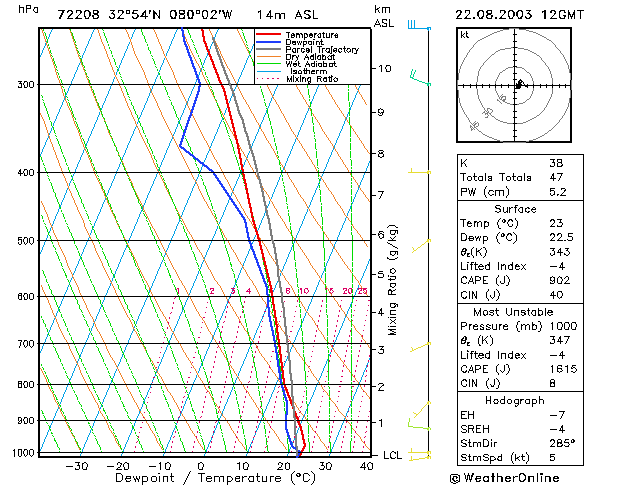The width and height of the screenshot is (629, 486).
Task: Click the SREH row label
Action: (475, 429)
